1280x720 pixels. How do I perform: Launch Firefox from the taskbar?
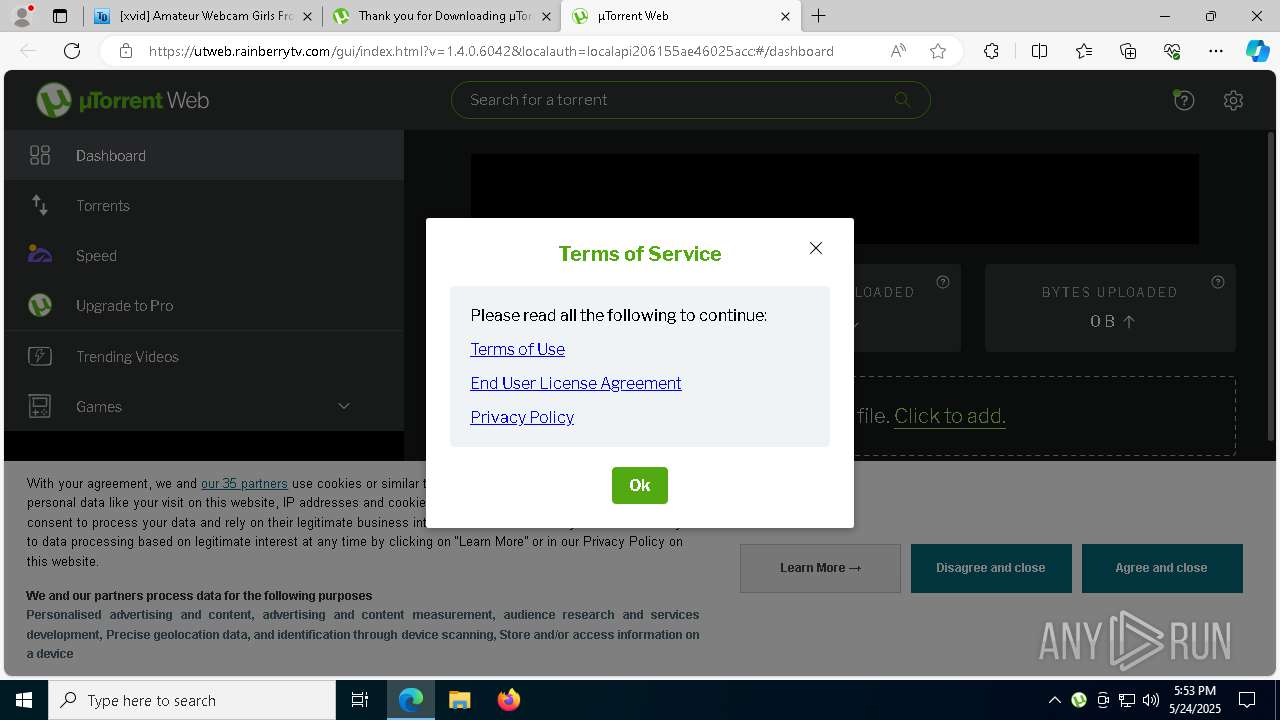coord(508,700)
